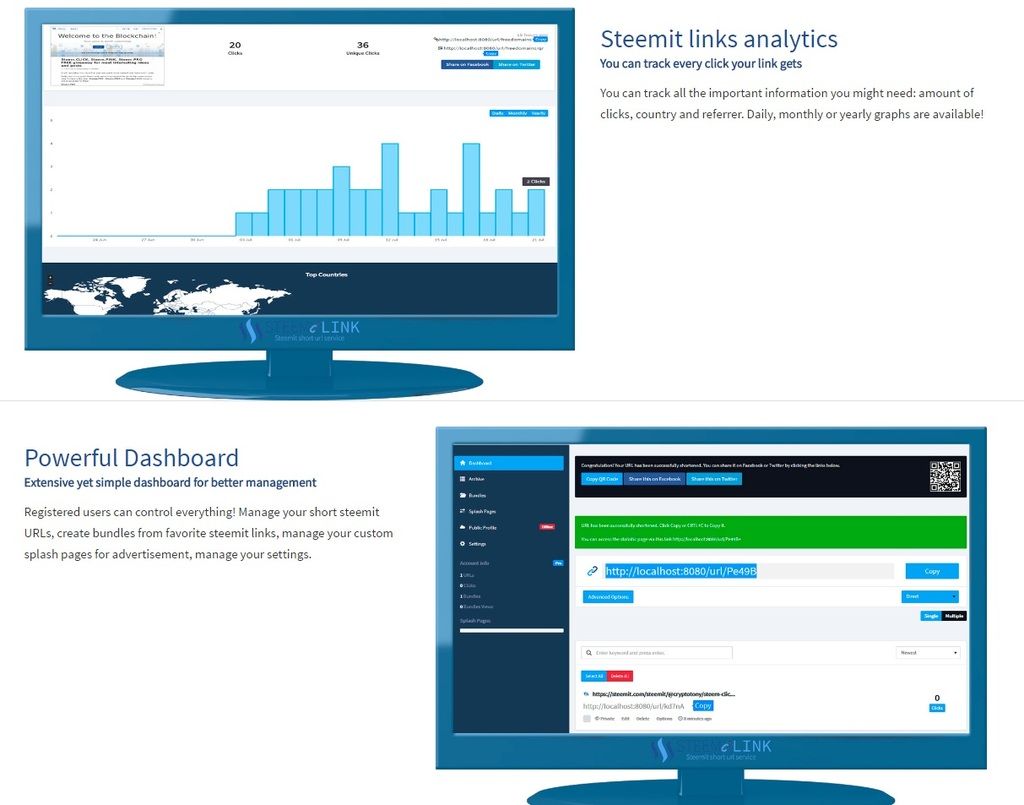The height and width of the screenshot is (805, 1024).
Task: Open the Direct redirect type dropdown
Action: tap(929, 596)
